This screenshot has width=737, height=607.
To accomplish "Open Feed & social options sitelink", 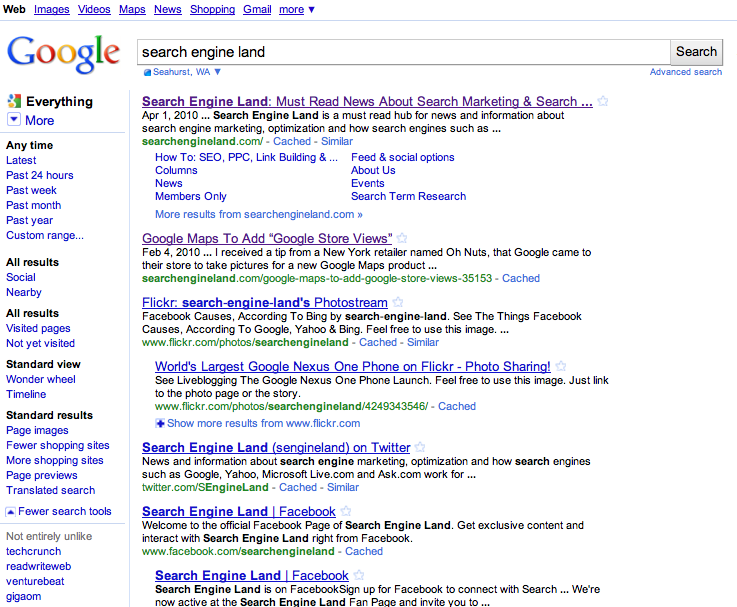I will point(403,157).
